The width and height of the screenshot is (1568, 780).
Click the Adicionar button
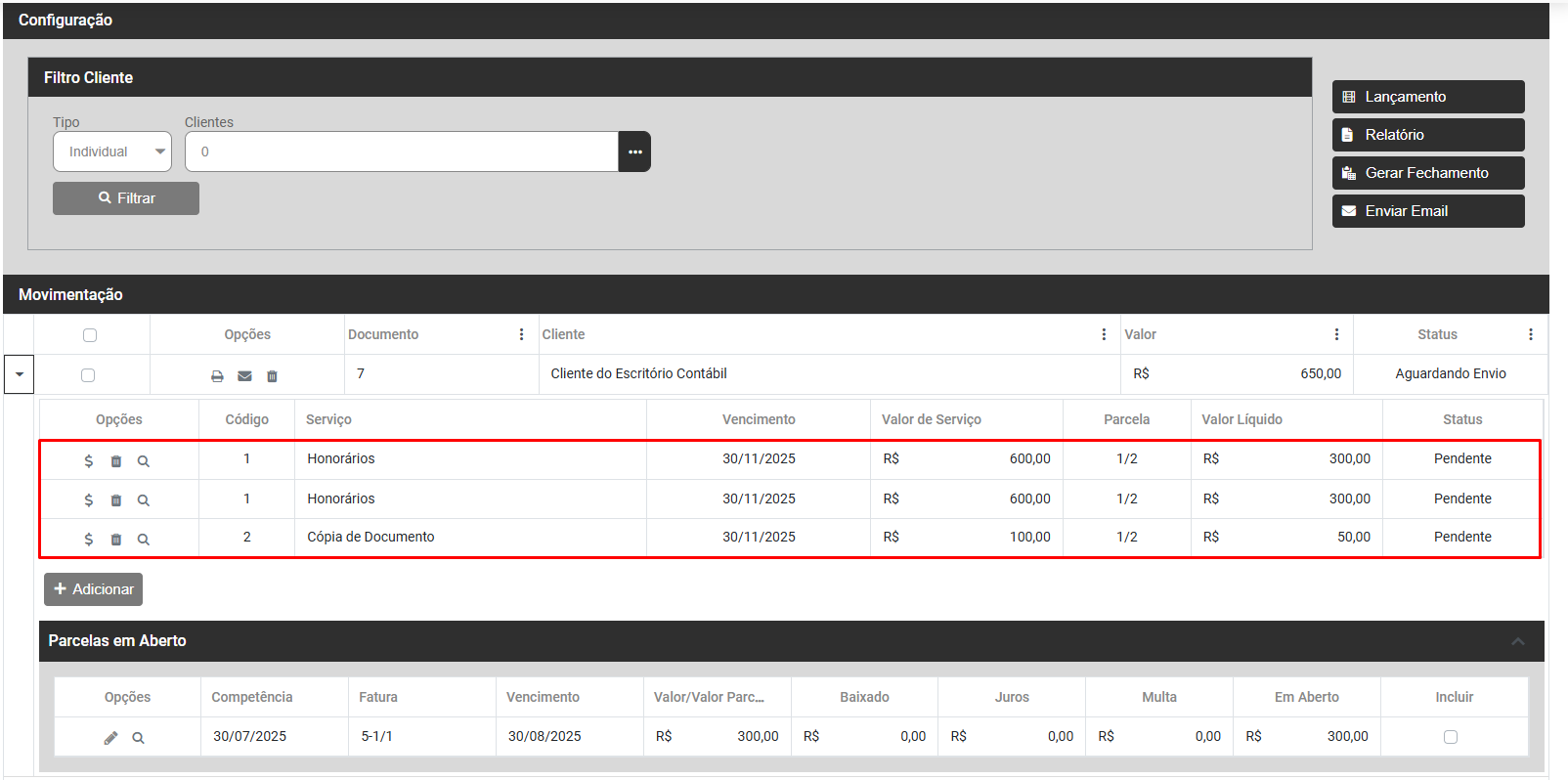94,589
